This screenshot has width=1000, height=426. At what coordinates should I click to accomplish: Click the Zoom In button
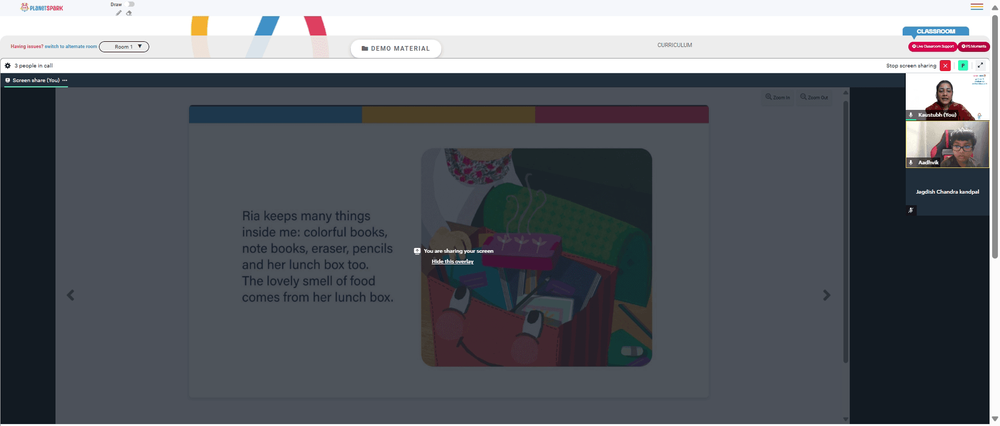click(777, 98)
